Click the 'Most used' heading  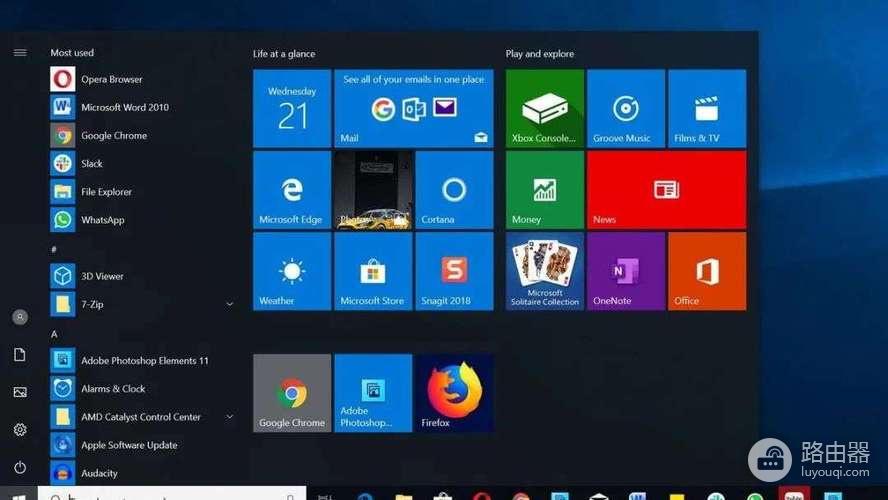click(72, 53)
